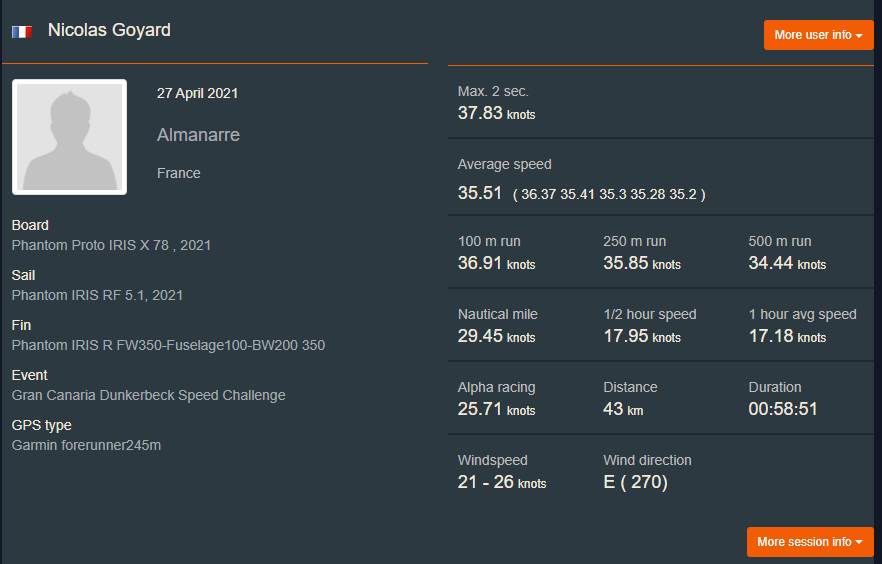This screenshot has height=564, width=882.
Task: Click the French flag icon
Action: 21,32
